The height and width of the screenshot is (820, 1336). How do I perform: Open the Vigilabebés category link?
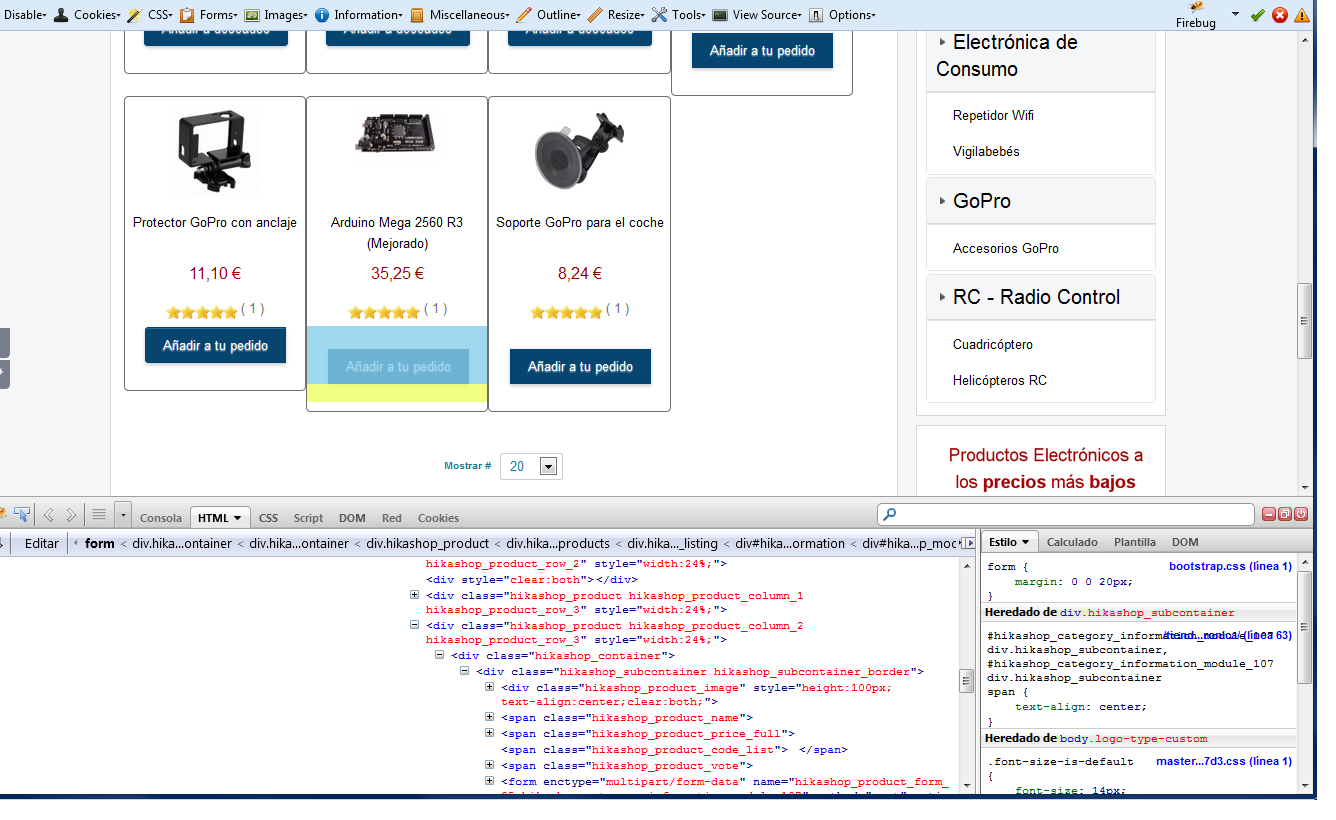[986, 151]
